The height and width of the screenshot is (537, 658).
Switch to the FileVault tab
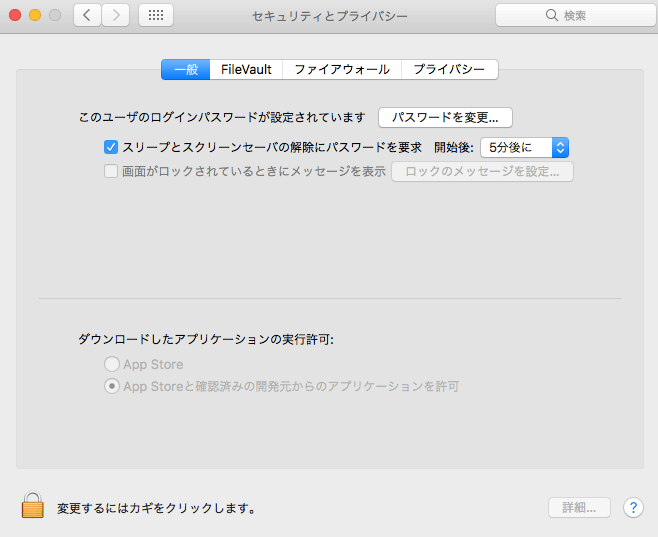[x=246, y=69]
